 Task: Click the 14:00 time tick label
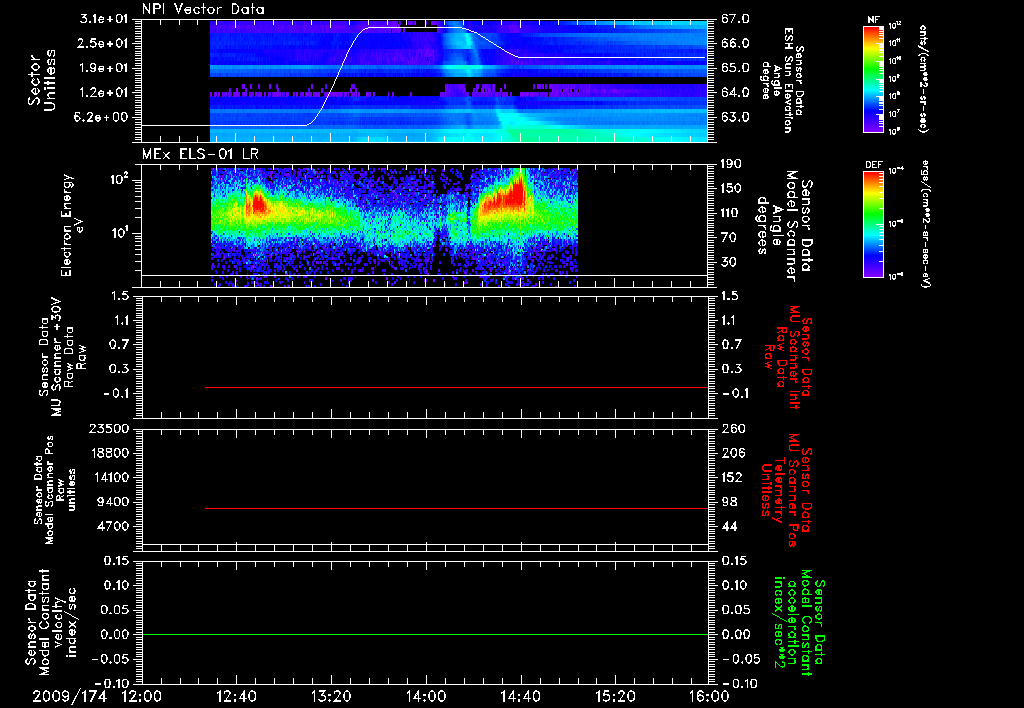tap(426, 696)
